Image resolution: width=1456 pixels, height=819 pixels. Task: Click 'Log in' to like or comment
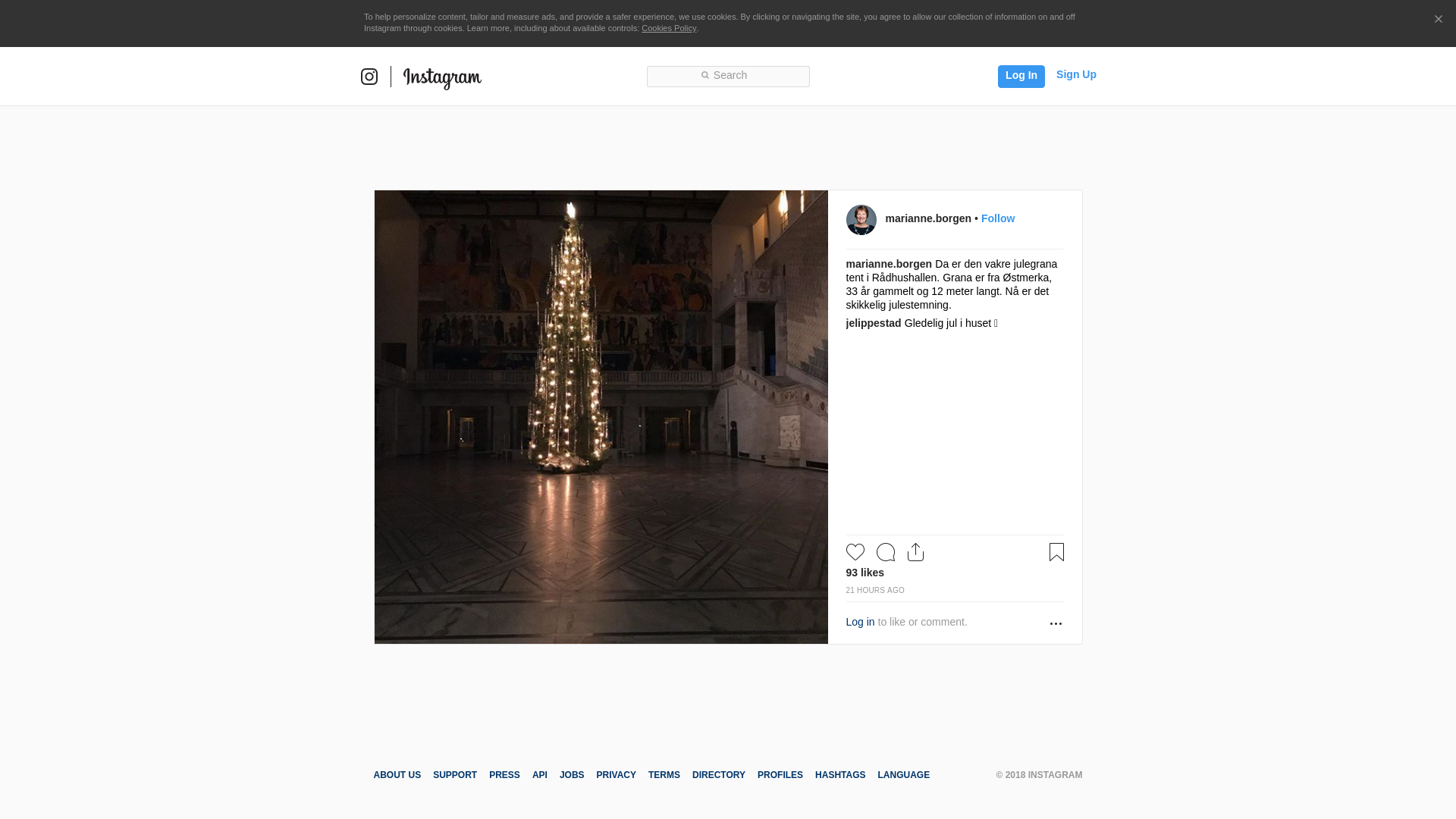click(860, 622)
